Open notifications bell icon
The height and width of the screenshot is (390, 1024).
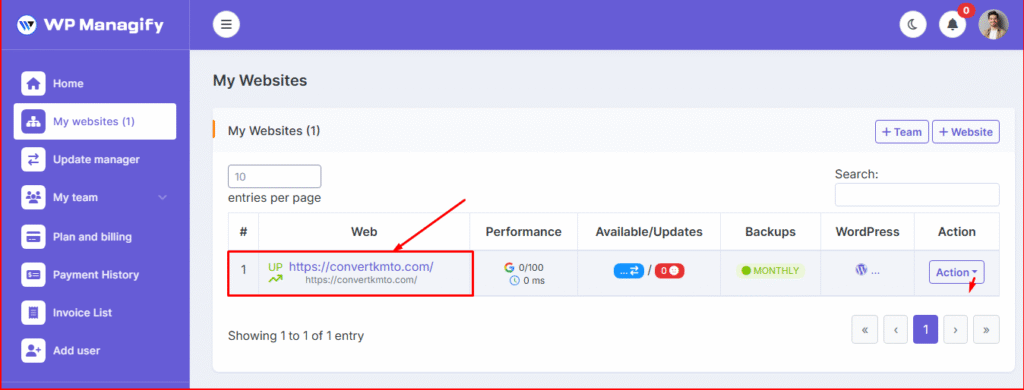click(x=952, y=25)
